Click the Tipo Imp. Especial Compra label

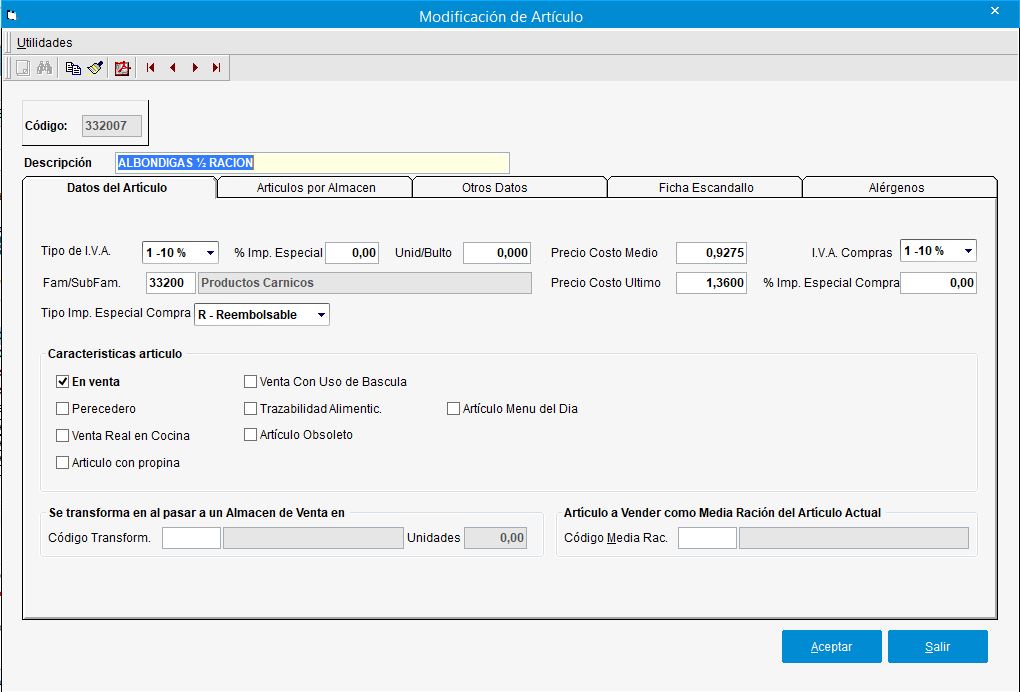click(x=116, y=313)
